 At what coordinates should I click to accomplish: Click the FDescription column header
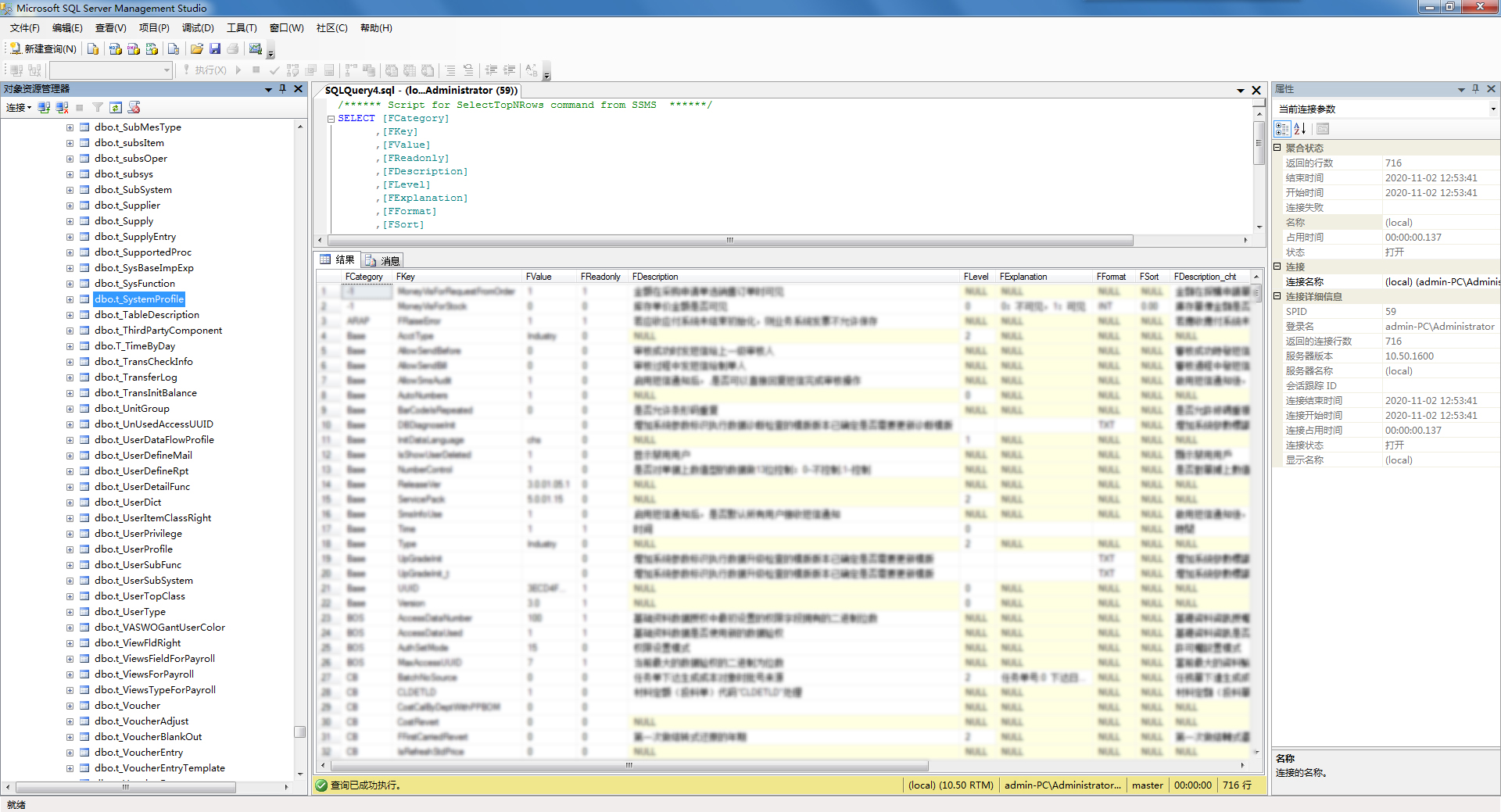point(655,277)
